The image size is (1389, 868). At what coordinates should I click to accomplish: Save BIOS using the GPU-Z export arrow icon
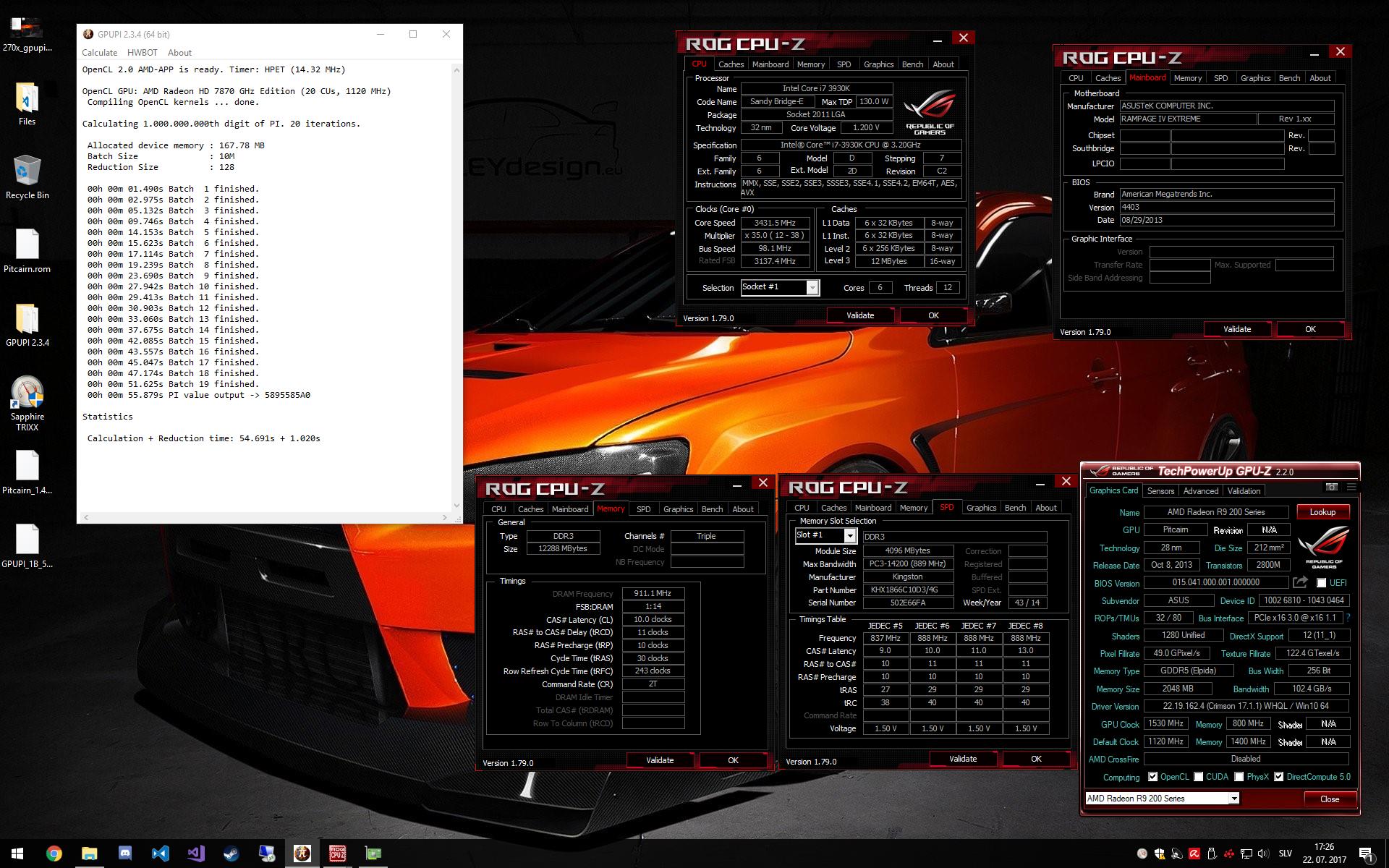click(x=1300, y=582)
